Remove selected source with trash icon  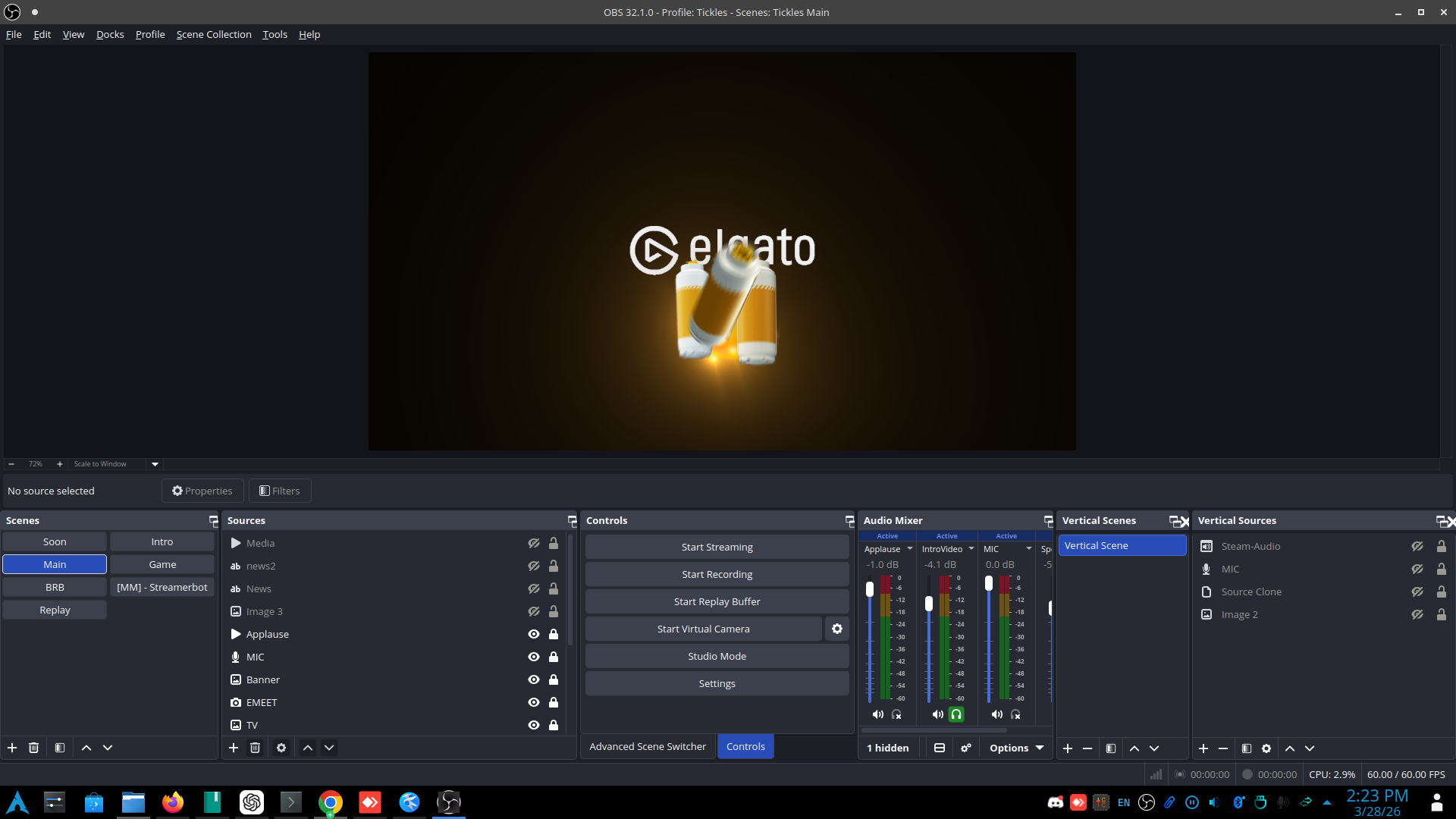tap(255, 748)
